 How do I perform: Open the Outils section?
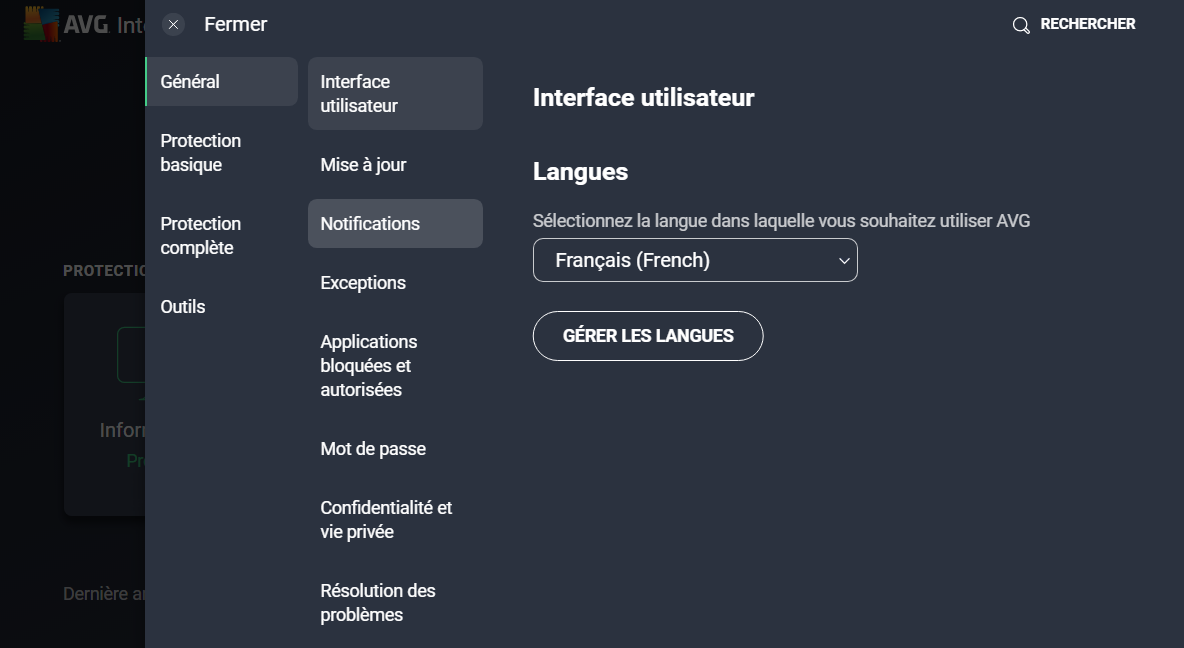183,307
